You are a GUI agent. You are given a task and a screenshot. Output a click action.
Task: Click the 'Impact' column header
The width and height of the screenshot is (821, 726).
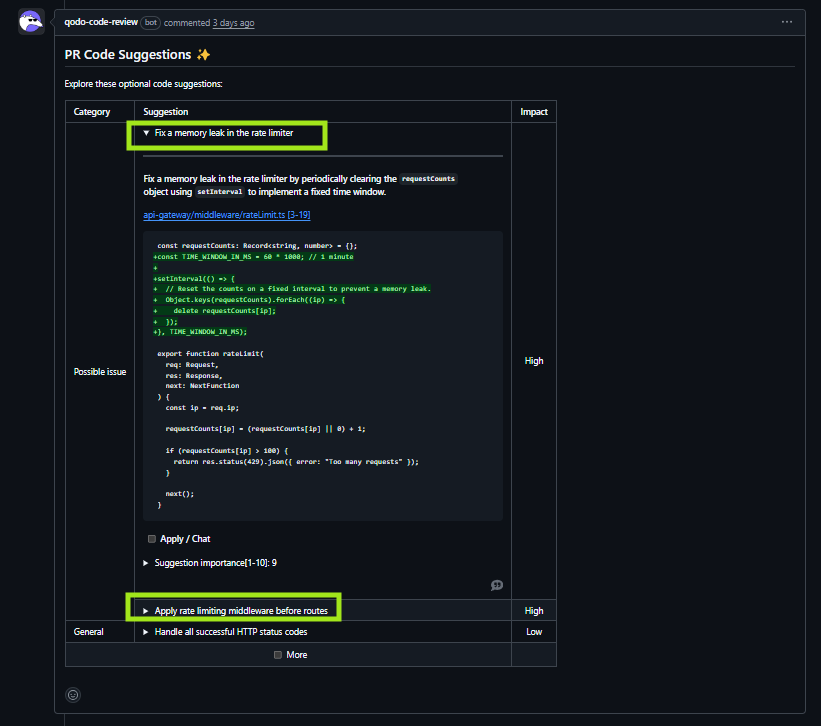point(534,111)
